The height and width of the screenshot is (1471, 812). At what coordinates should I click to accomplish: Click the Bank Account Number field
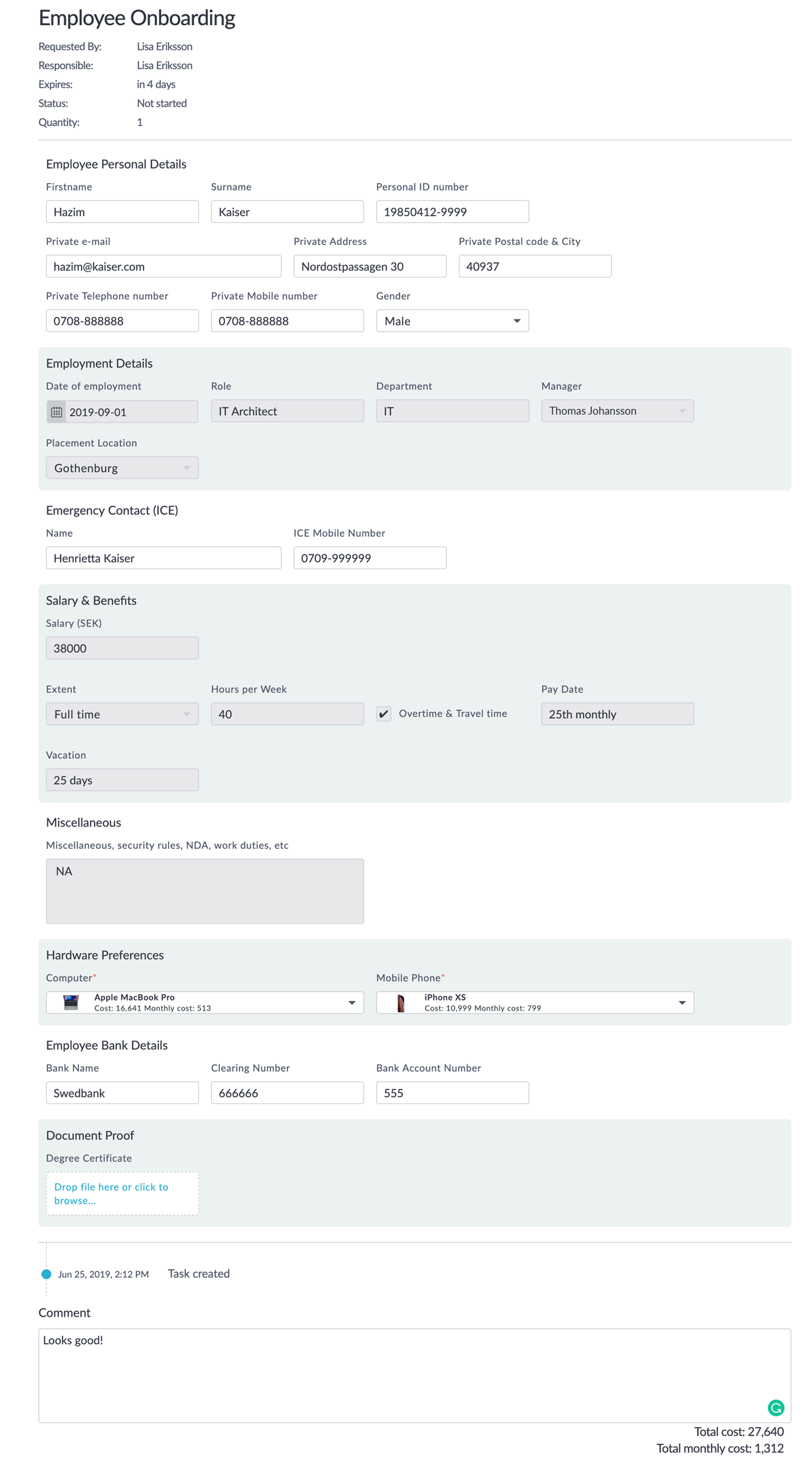pyautogui.click(x=452, y=1092)
